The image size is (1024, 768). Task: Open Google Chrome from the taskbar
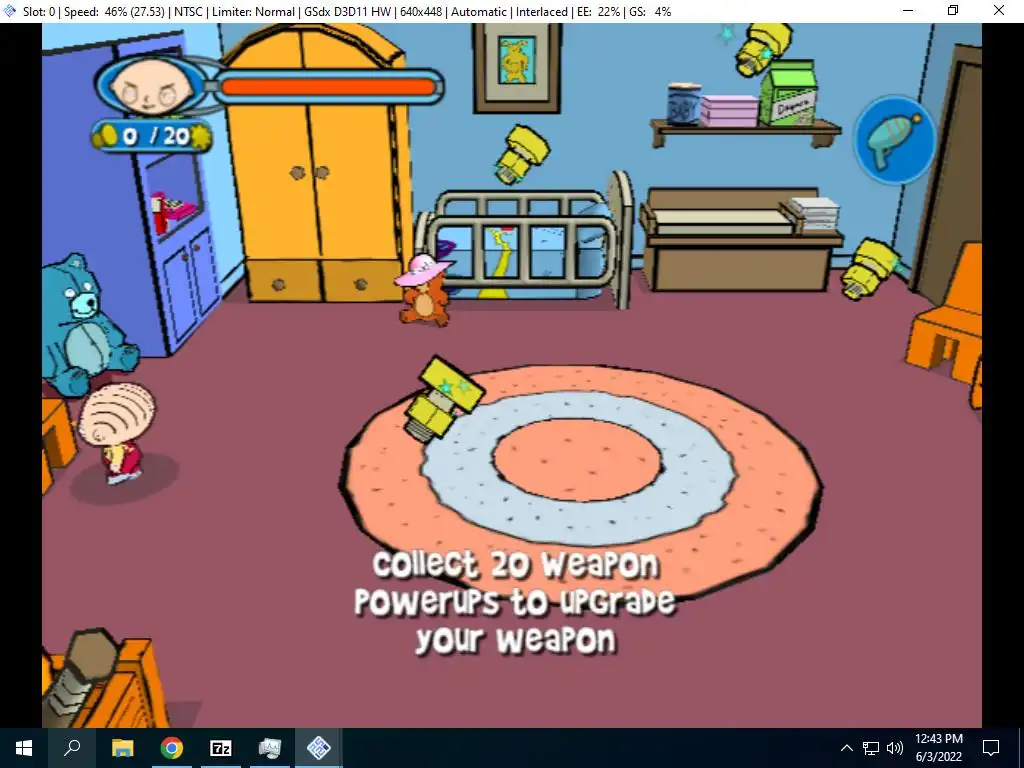[172, 748]
